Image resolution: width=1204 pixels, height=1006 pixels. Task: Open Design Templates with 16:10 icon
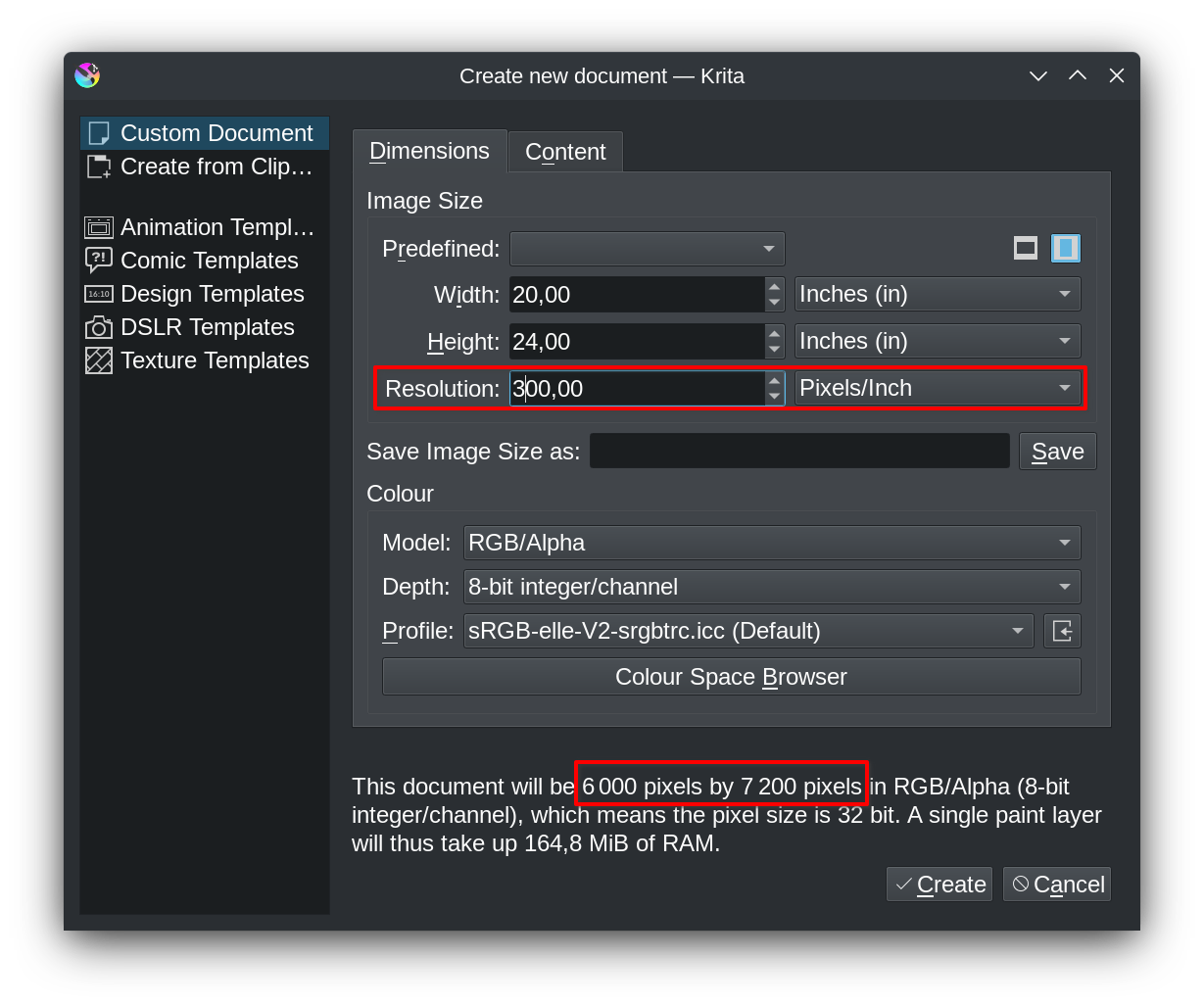[x=99, y=293]
